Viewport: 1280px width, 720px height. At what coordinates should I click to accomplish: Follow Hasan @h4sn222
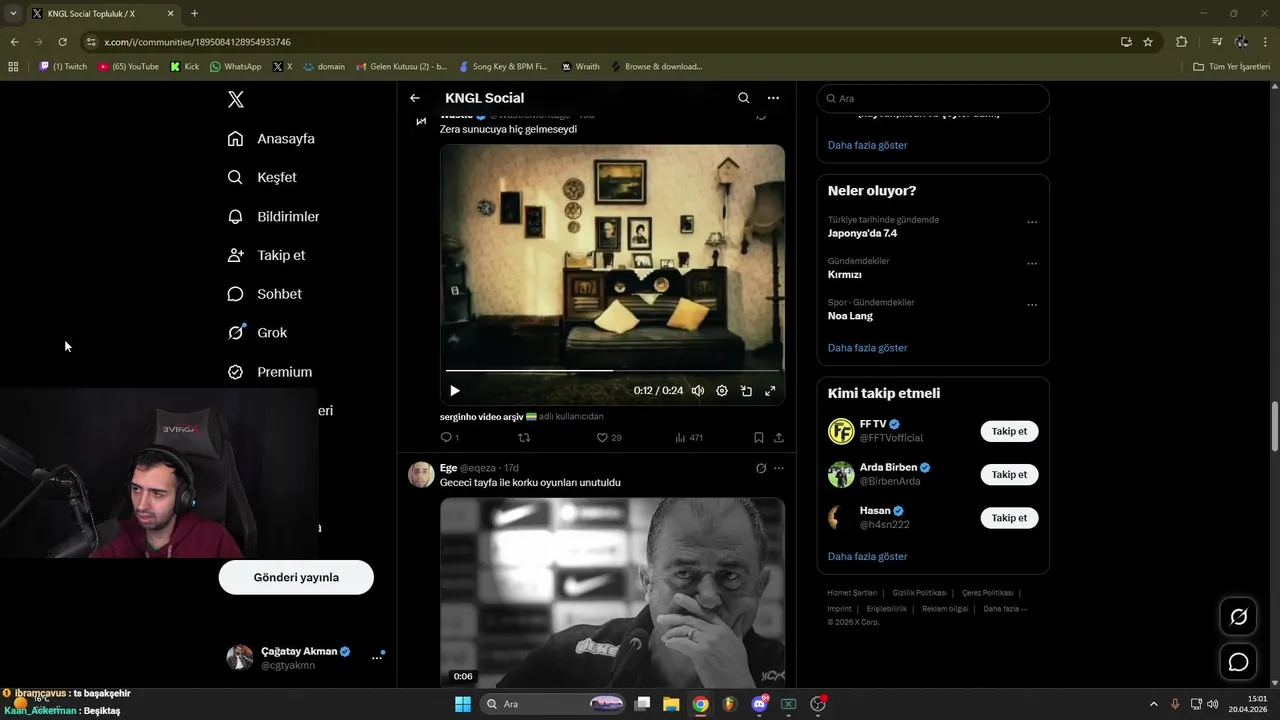1009,518
